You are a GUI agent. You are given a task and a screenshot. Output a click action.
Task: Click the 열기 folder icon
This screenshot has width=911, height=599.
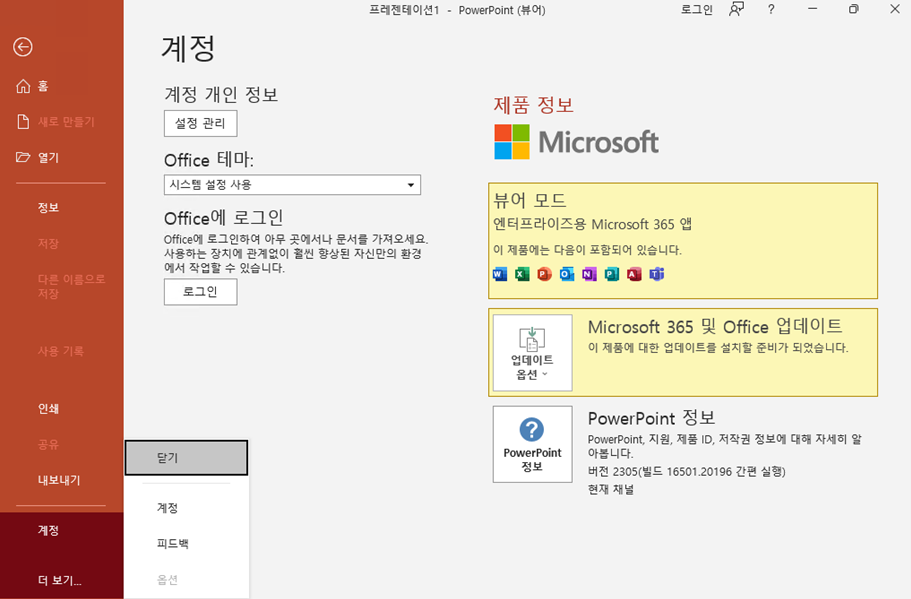tap(23, 157)
